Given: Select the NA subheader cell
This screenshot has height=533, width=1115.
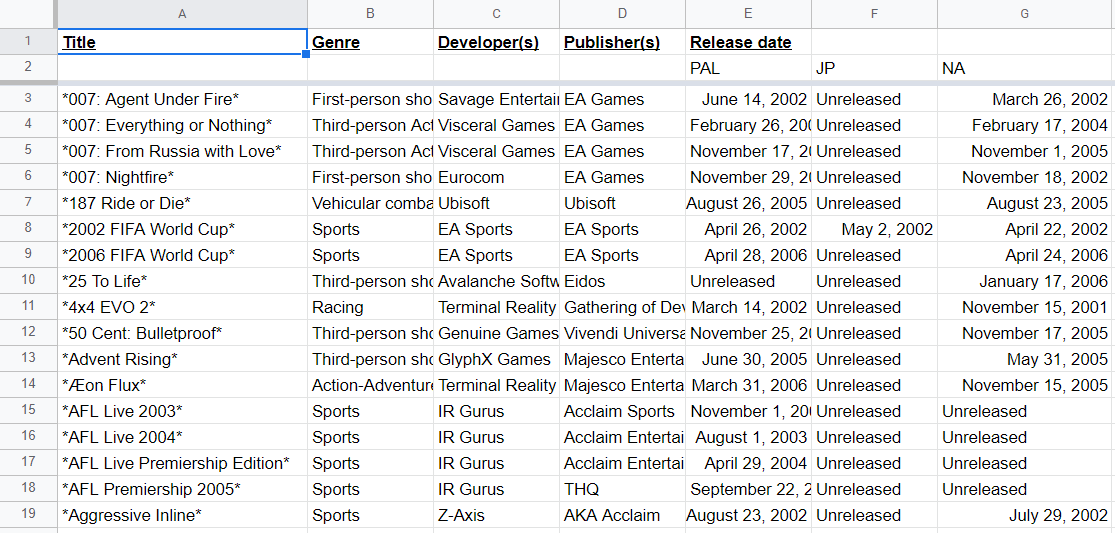Looking at the screenshot, I should (1025, 68).
